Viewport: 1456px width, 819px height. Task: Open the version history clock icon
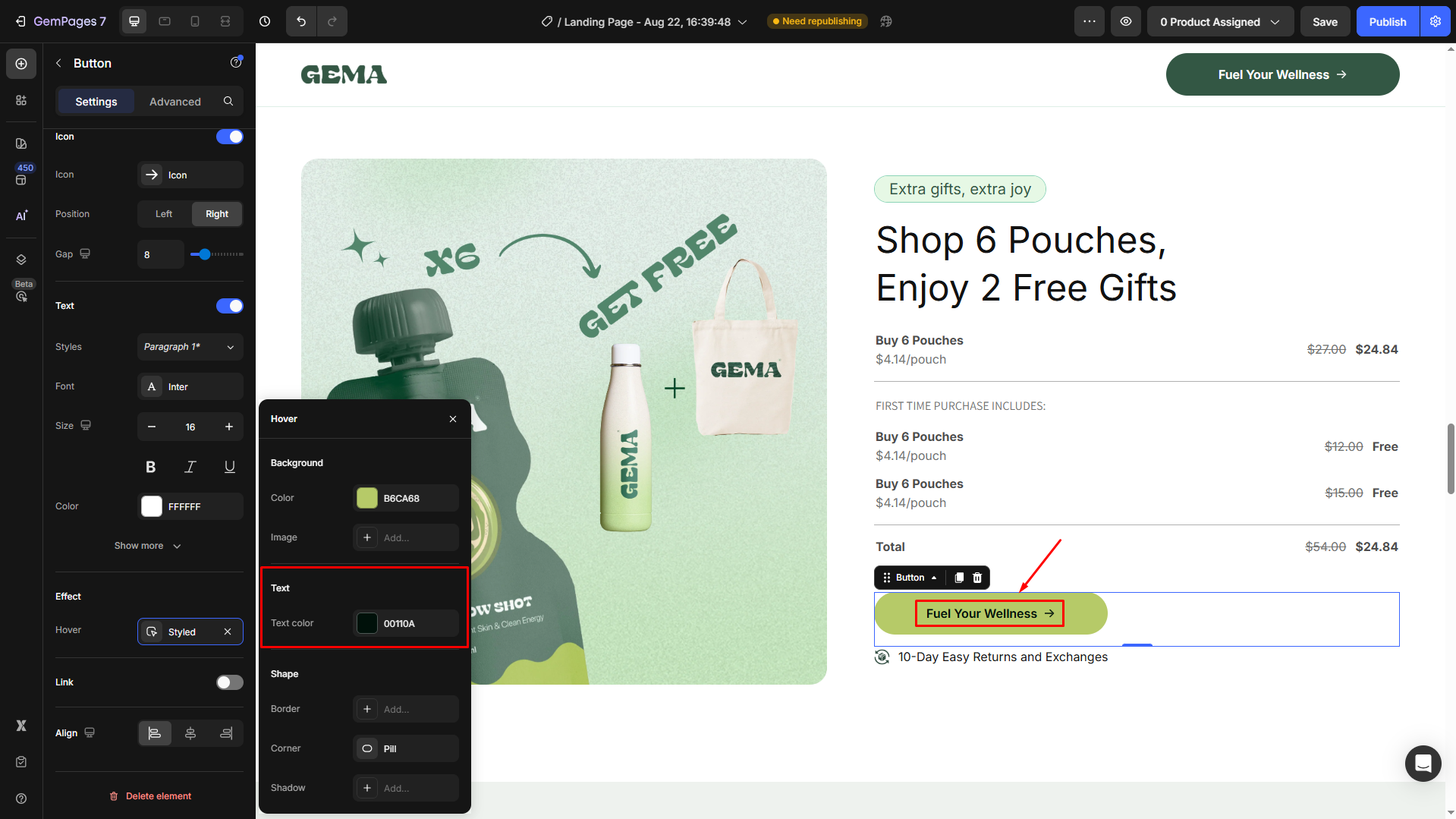click(x=265, y=21)
